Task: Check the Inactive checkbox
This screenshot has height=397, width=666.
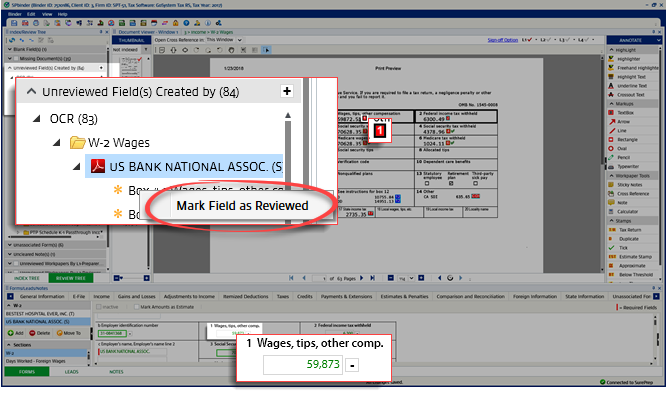Action: [99, 307]
